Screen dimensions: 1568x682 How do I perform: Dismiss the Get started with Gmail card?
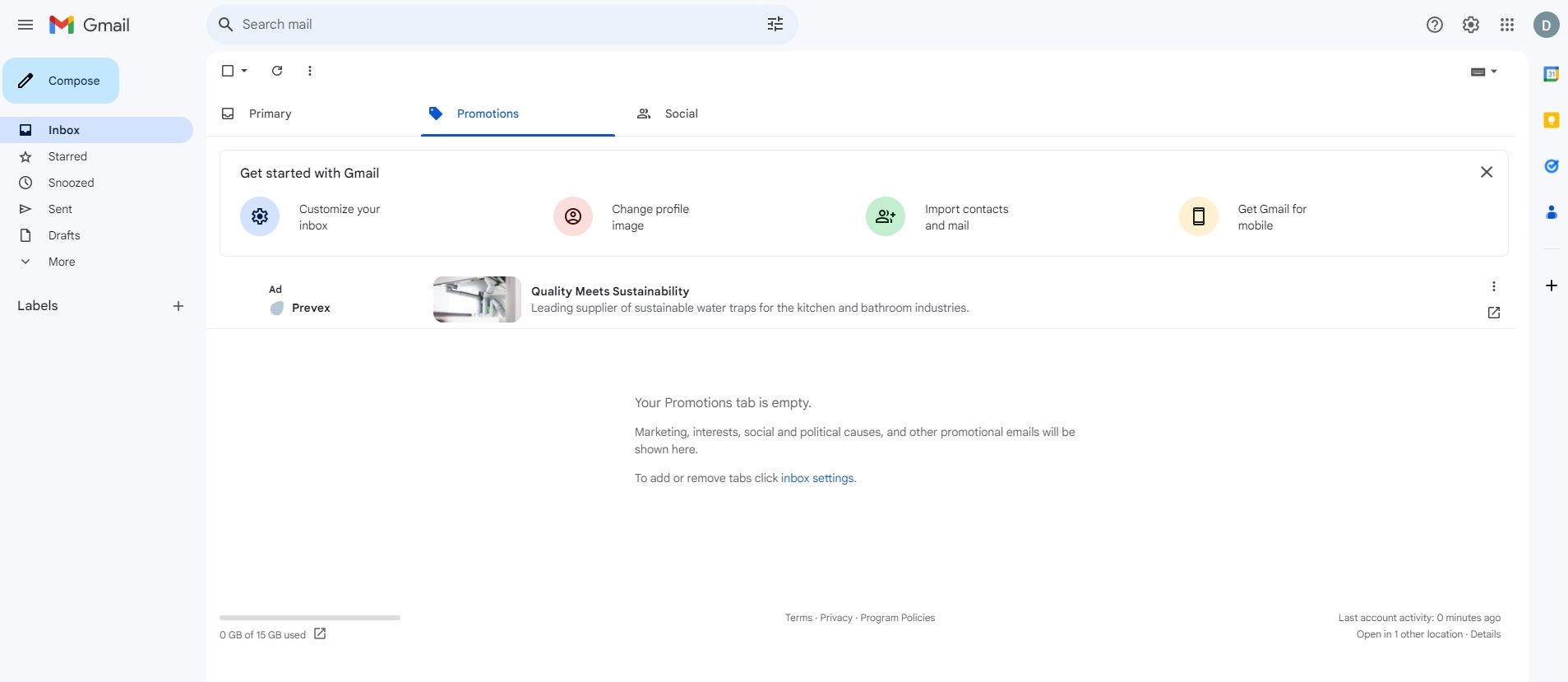[1487, 172]
